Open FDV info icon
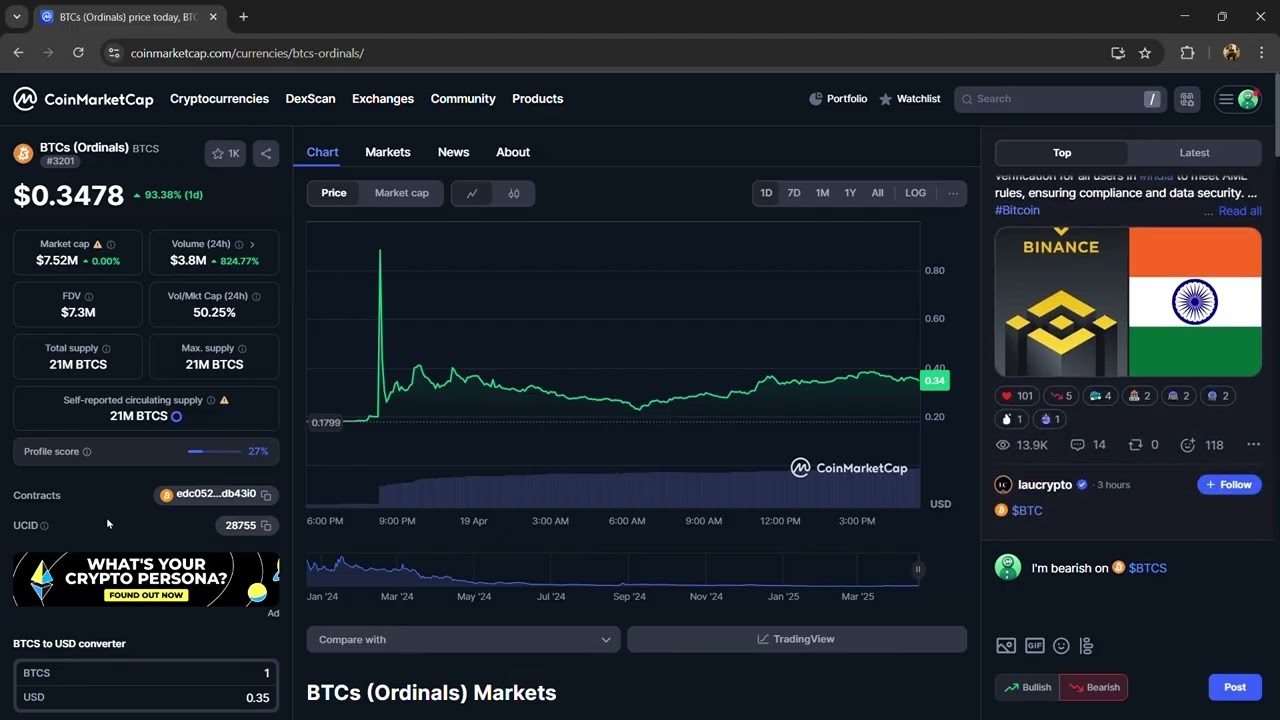The height and width of the screenshot is (720, 1280). pyautogui.click(x=89, y=296)
